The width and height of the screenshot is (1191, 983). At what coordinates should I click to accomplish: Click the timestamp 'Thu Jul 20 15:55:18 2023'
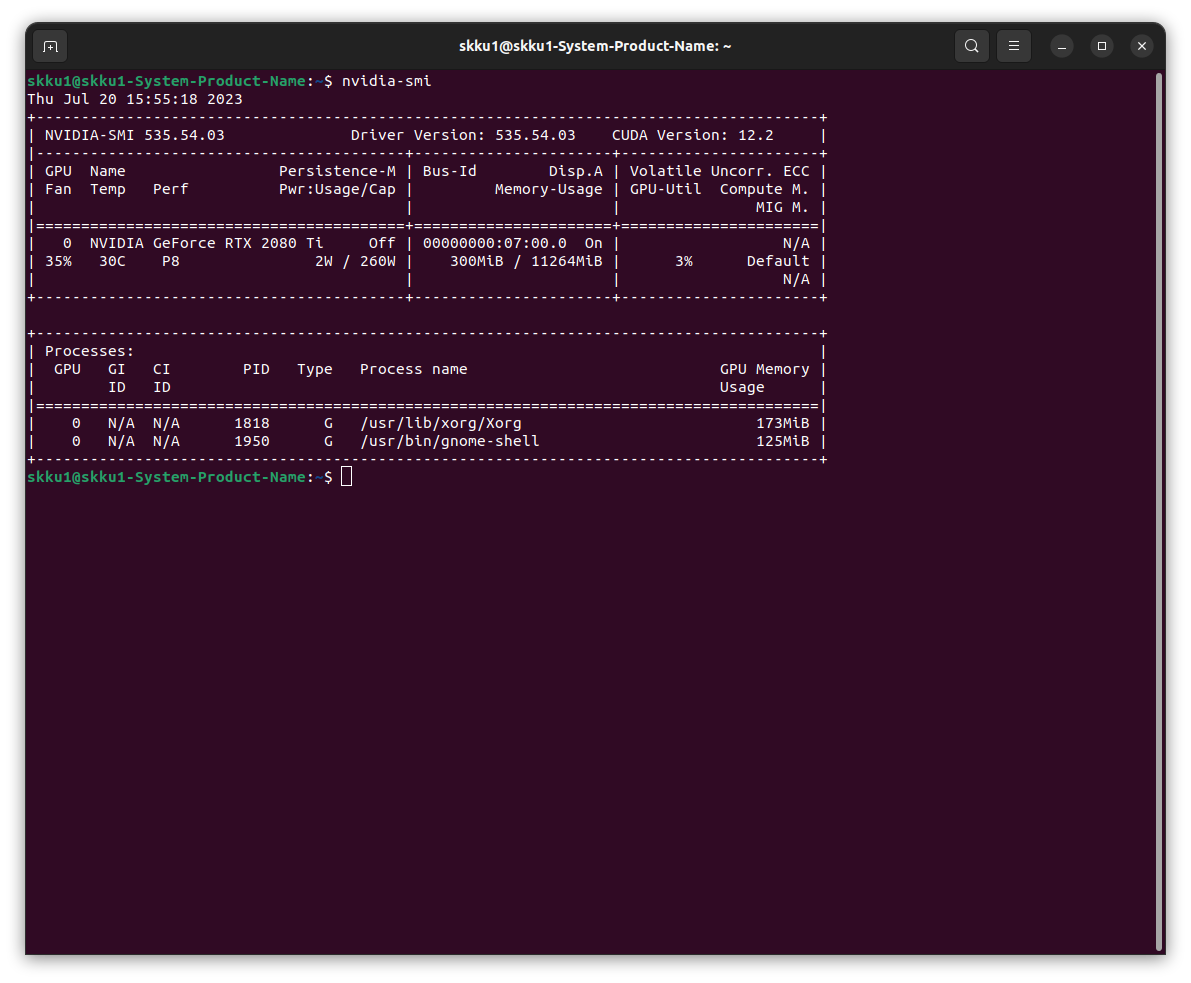(135, 99)
